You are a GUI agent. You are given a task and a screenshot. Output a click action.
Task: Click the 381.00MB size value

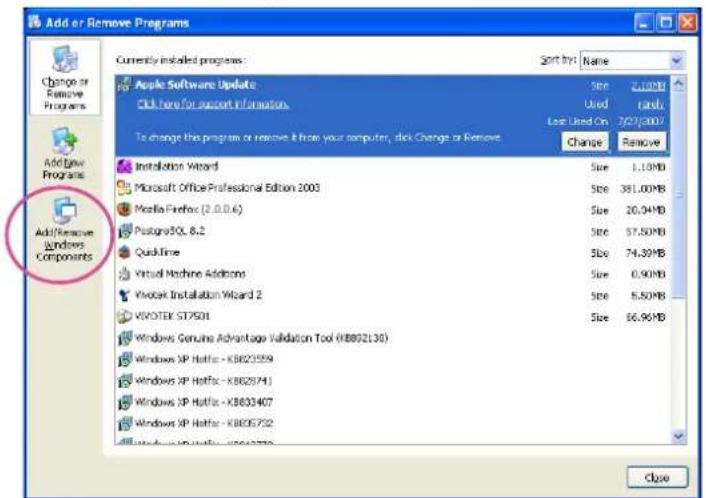[x=643, y=189]
